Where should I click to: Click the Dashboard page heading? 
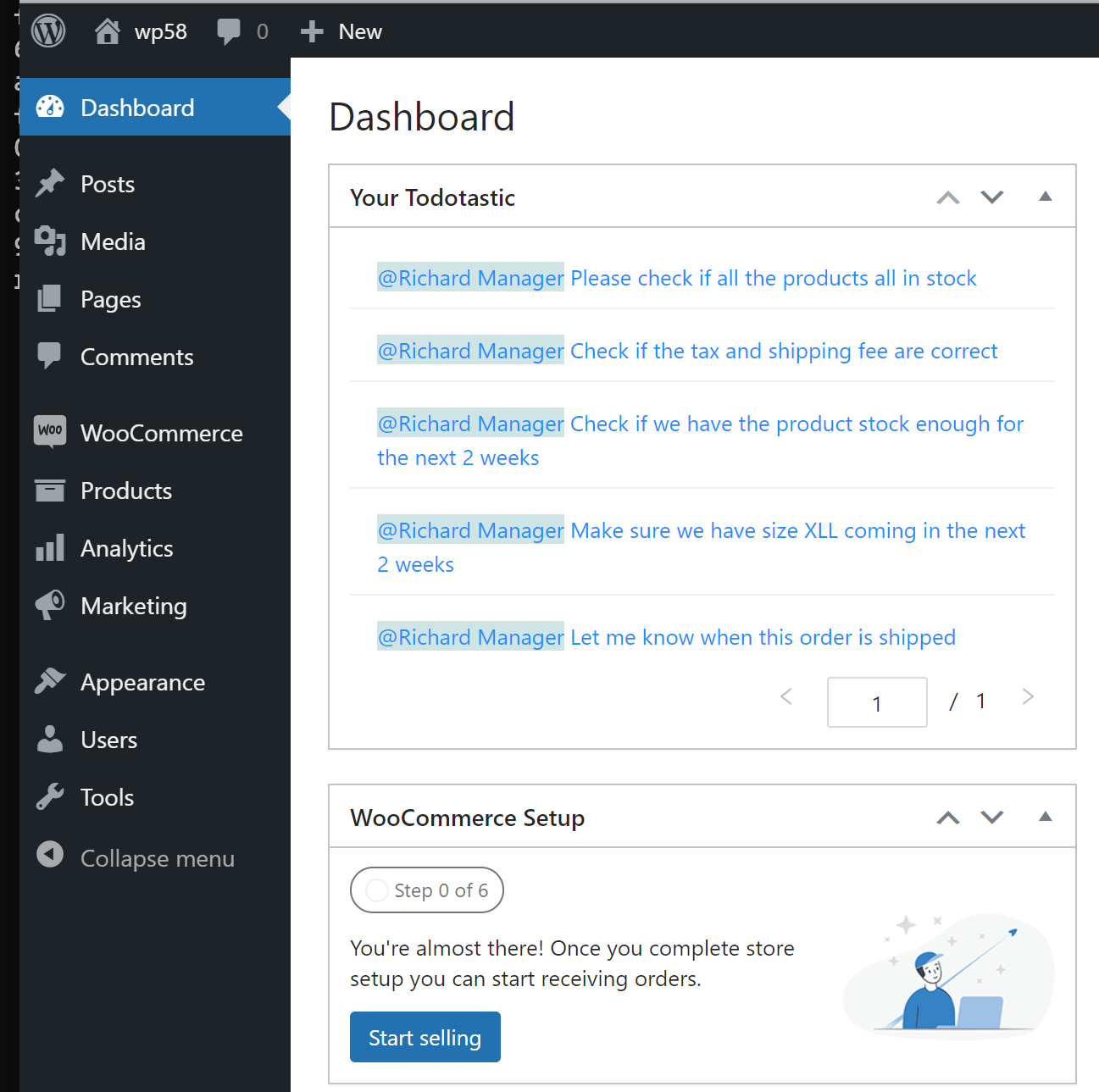[x=422, y=117]
